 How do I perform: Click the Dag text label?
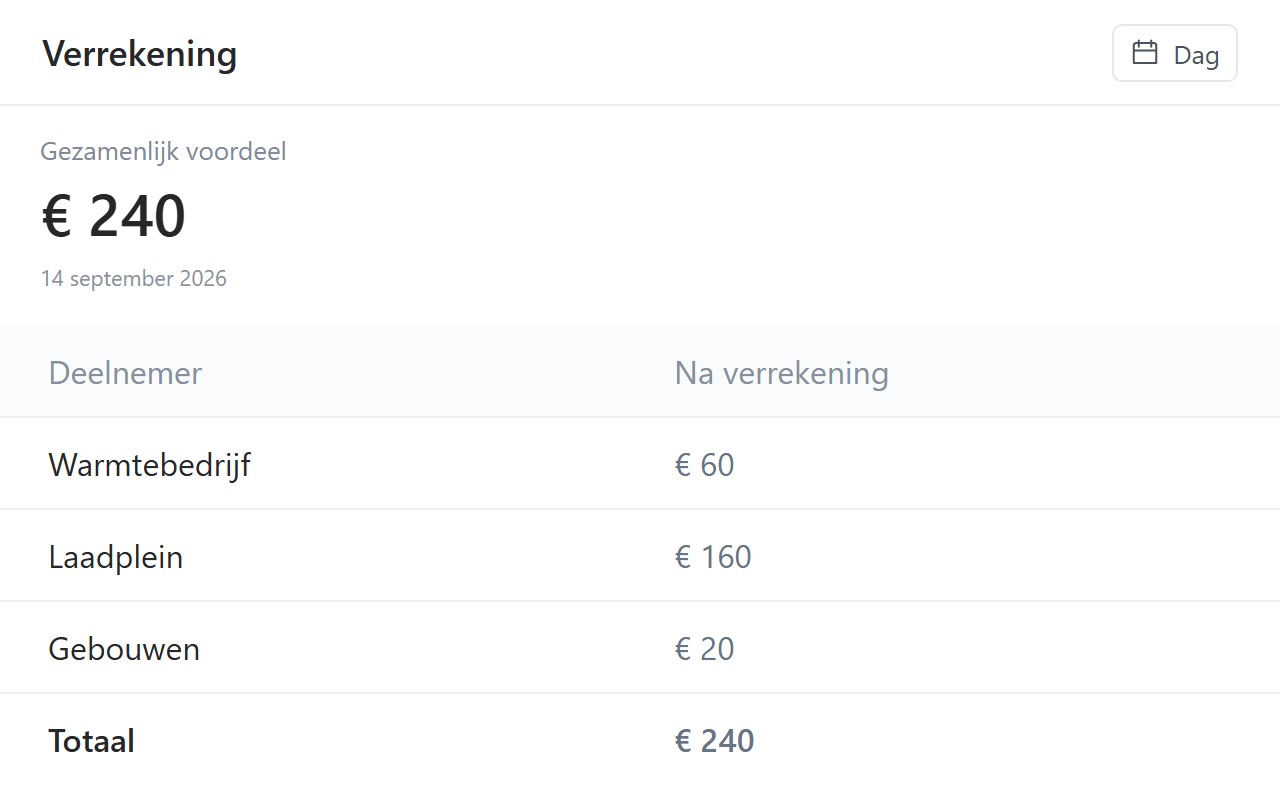(x=1197, y=55)
